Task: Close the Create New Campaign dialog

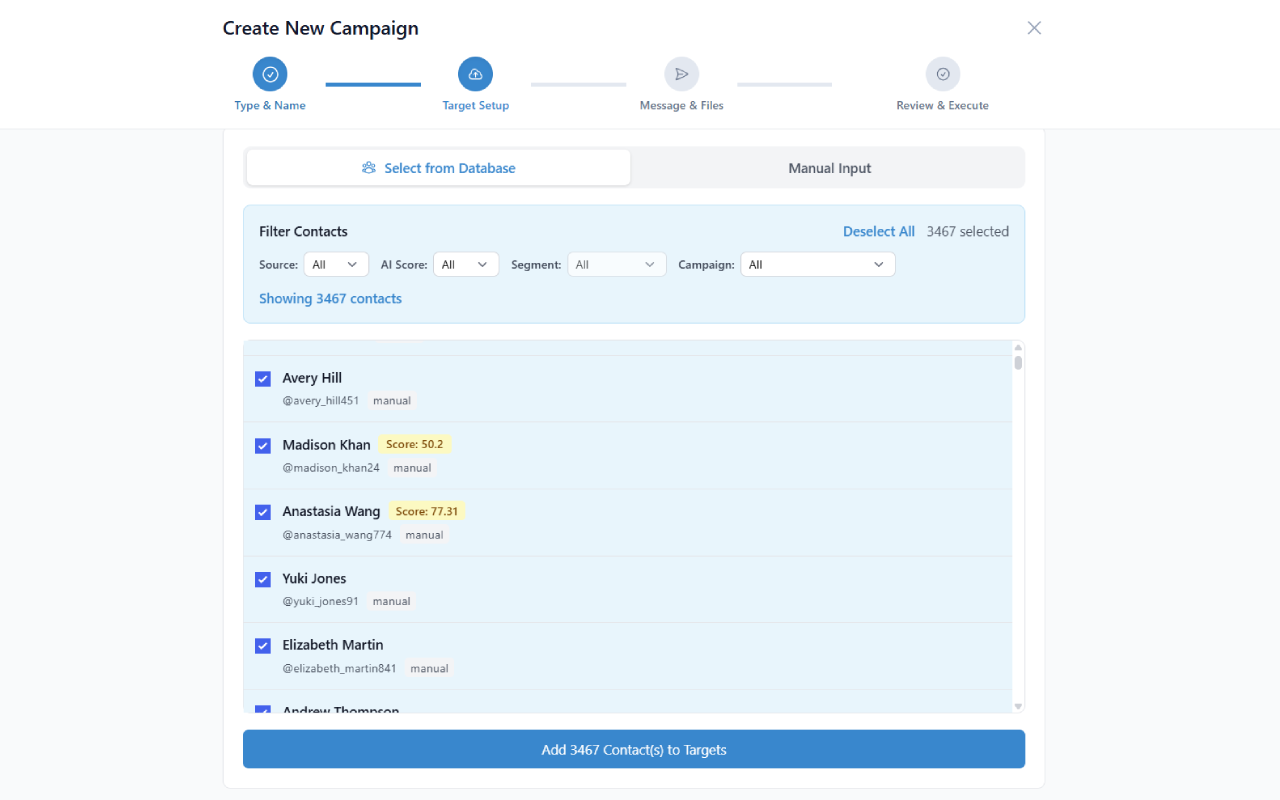Action: (1034, 28)
